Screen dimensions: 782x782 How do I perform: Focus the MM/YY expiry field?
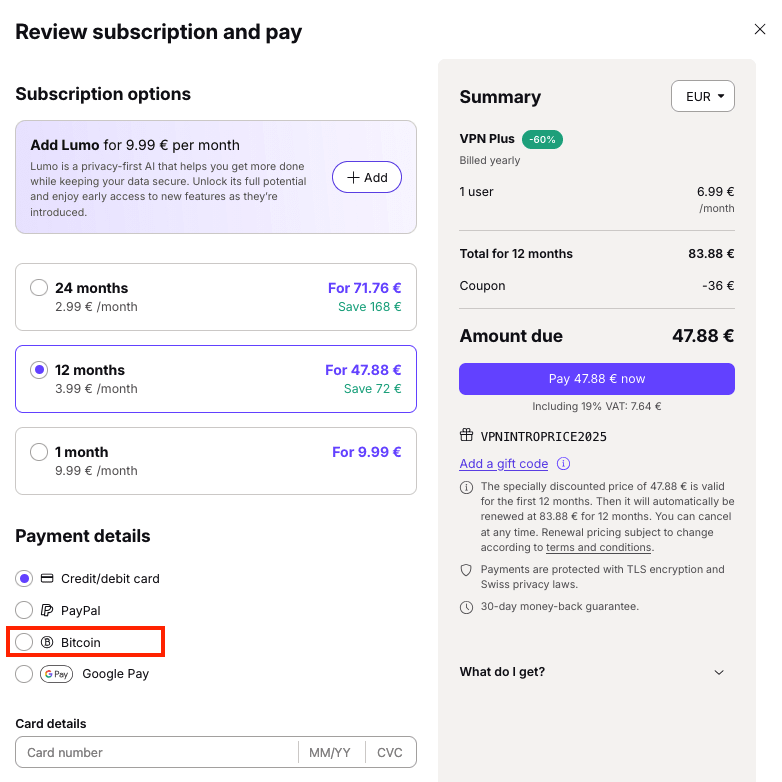330,752
